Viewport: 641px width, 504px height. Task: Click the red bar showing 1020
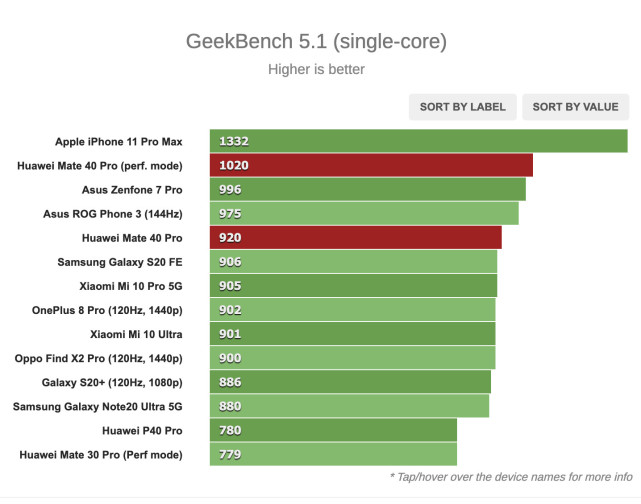[371, 165]
